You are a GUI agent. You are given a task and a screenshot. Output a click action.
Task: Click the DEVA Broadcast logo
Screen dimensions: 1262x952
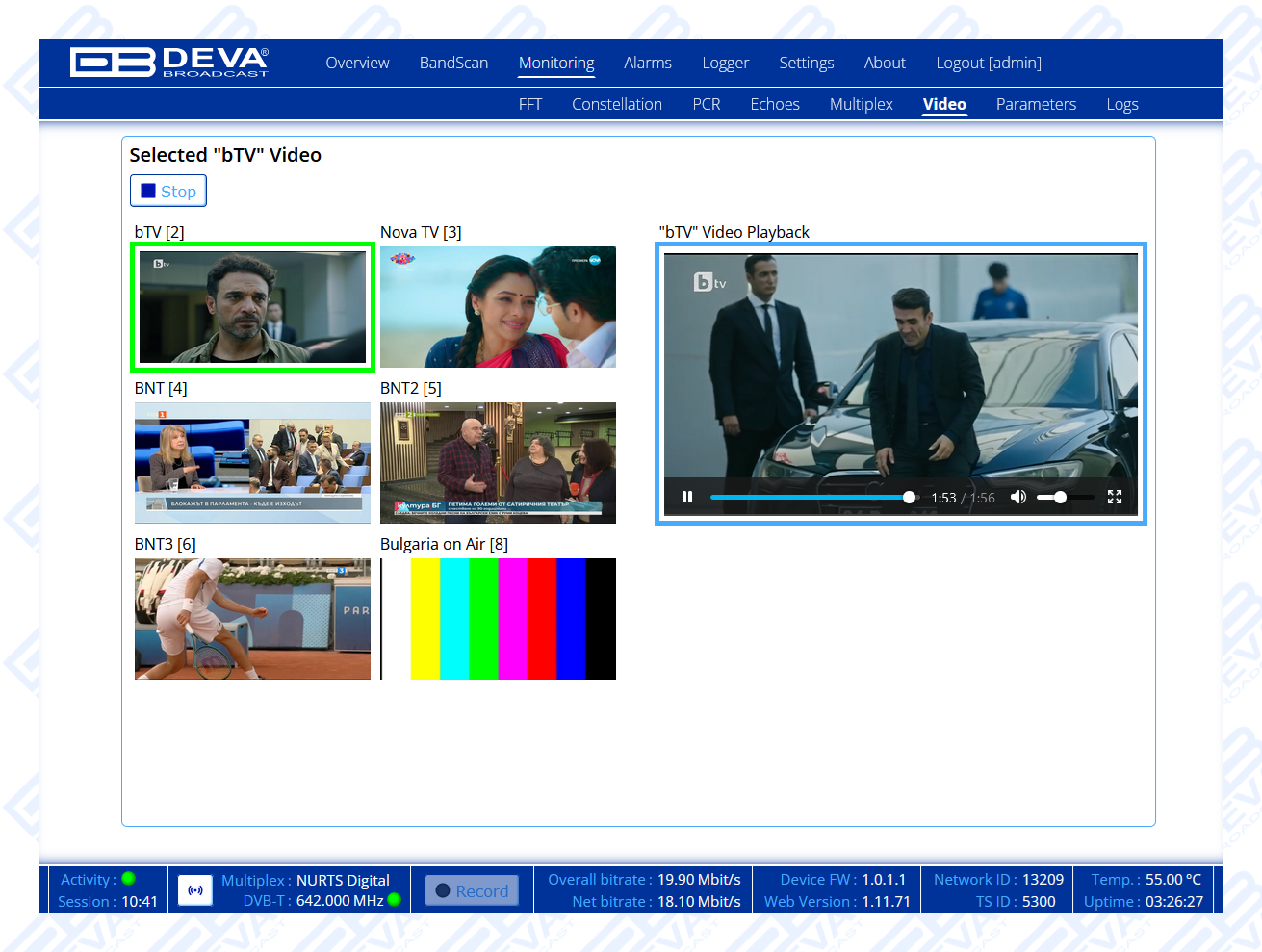169,63
